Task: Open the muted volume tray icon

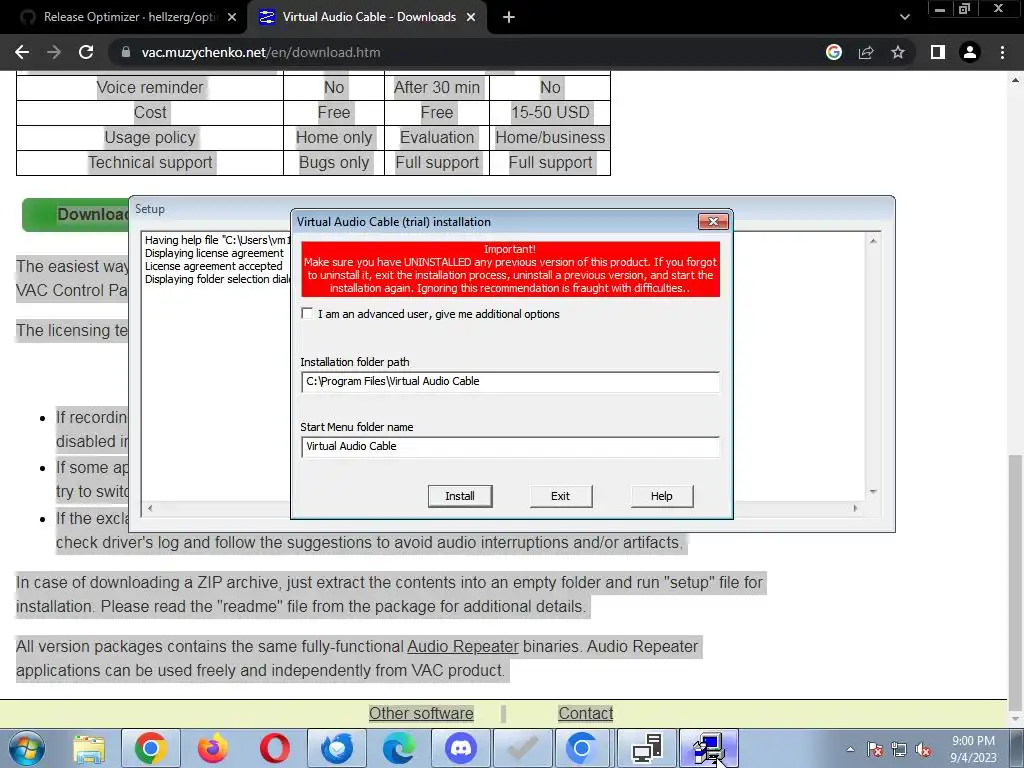Action: [923, 750]
